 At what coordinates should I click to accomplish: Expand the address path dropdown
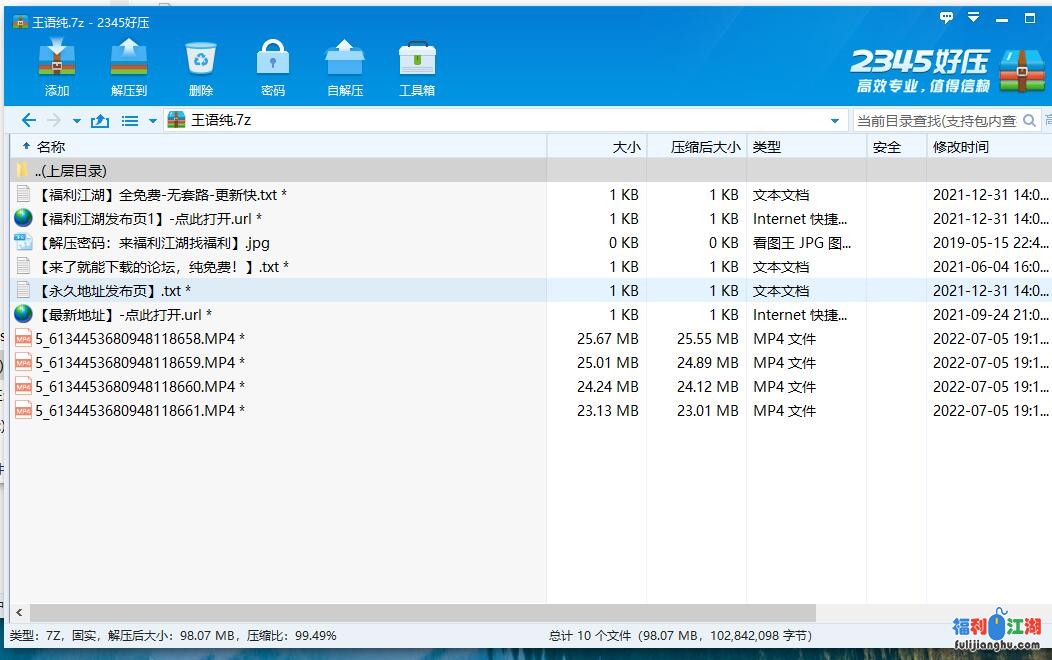[835, 121]
